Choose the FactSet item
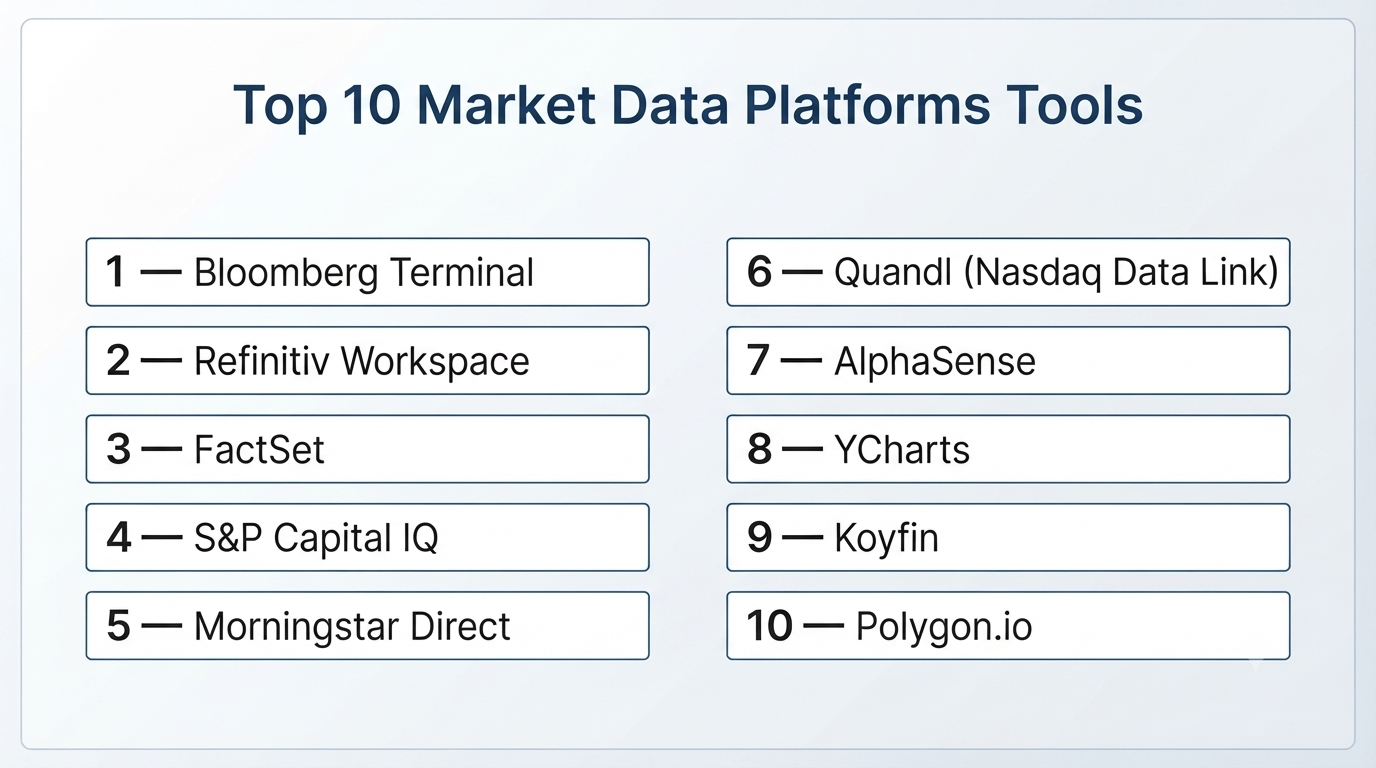1376x768 pixels. (367, 449)
